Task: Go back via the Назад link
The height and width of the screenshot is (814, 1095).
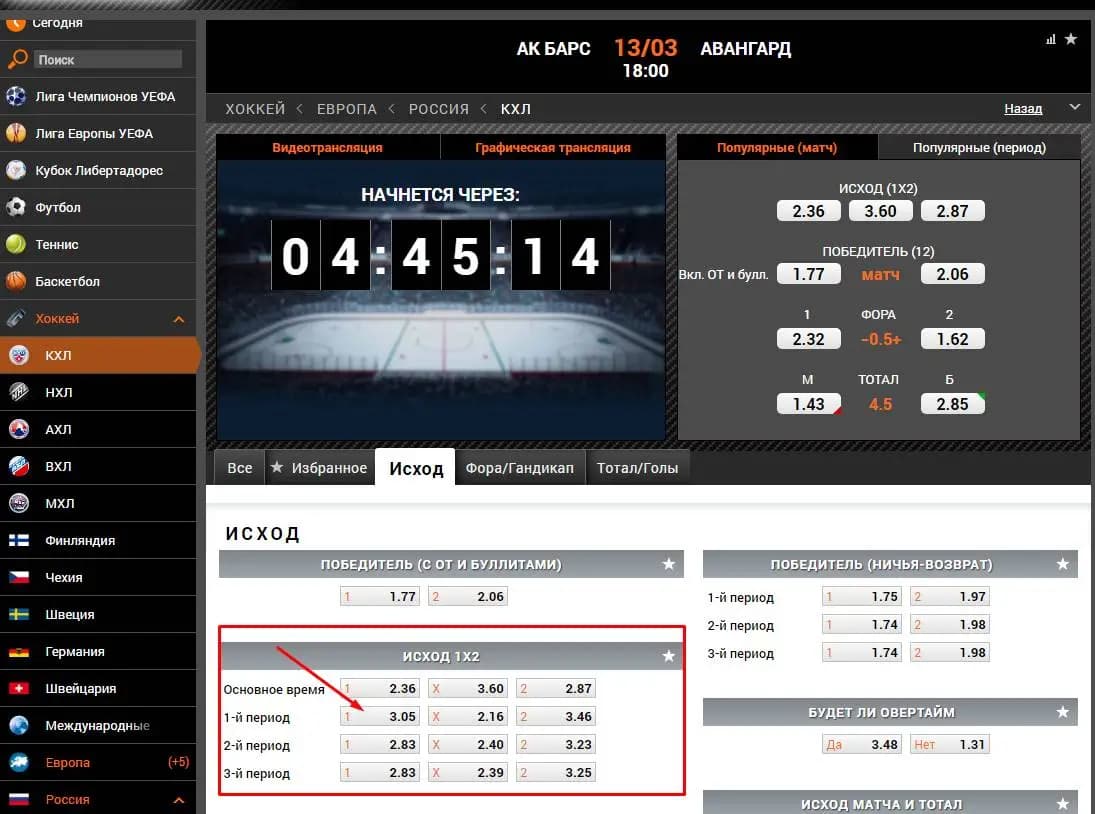Action: pos(1023,109)
